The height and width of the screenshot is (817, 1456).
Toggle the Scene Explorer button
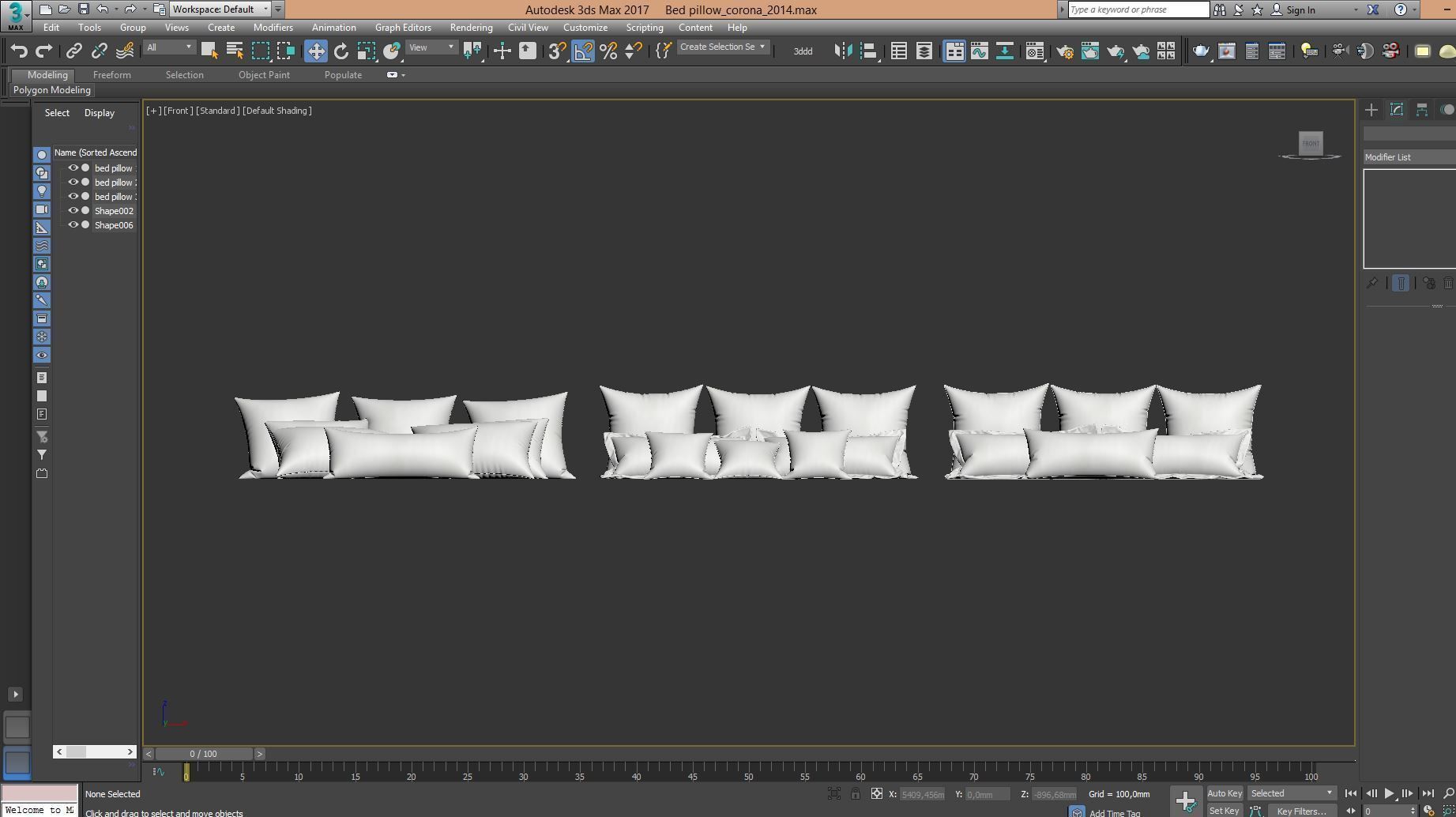[x=899, y=51]
